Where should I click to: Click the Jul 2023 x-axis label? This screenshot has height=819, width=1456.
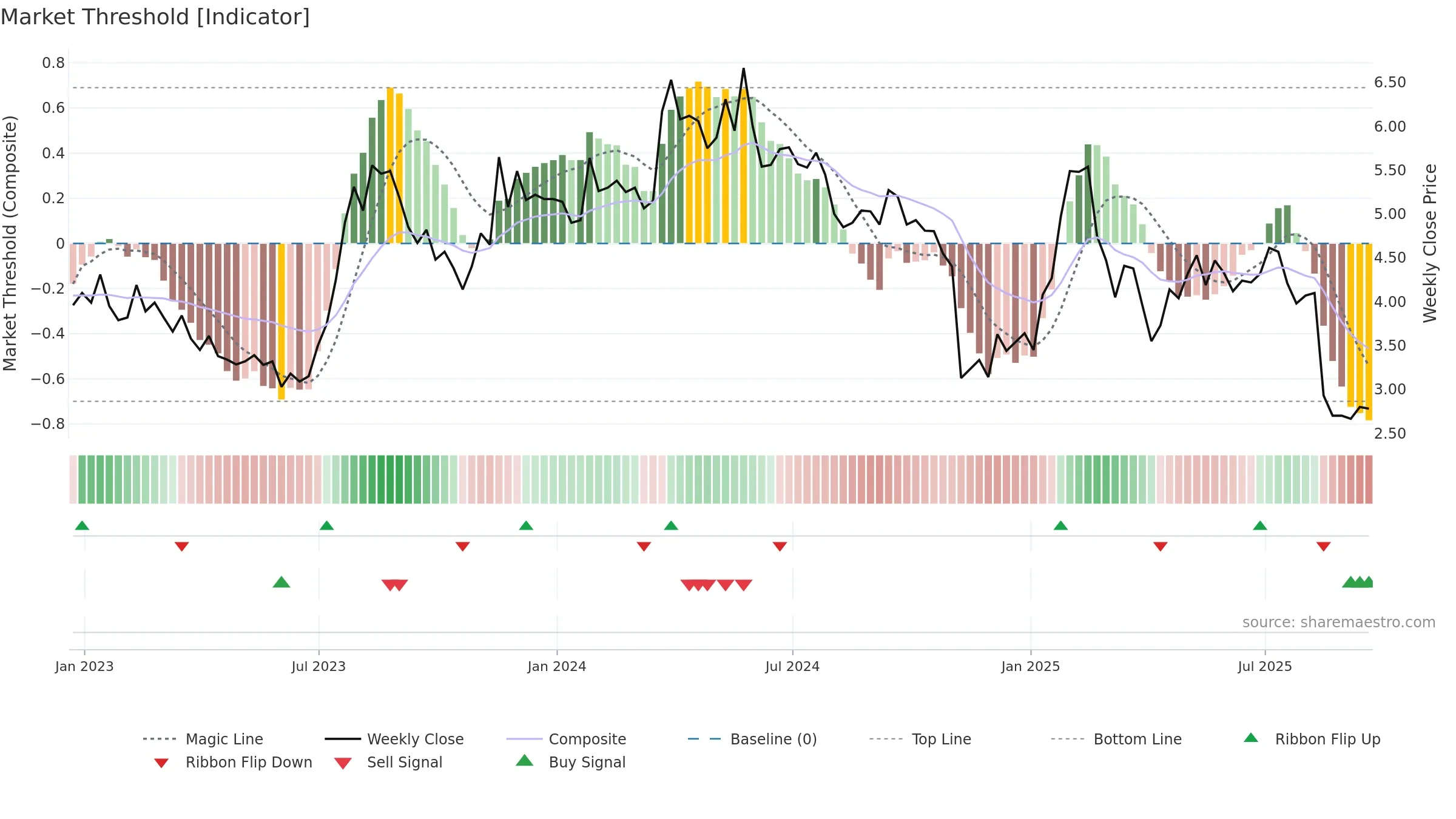[x=318, y=667]
